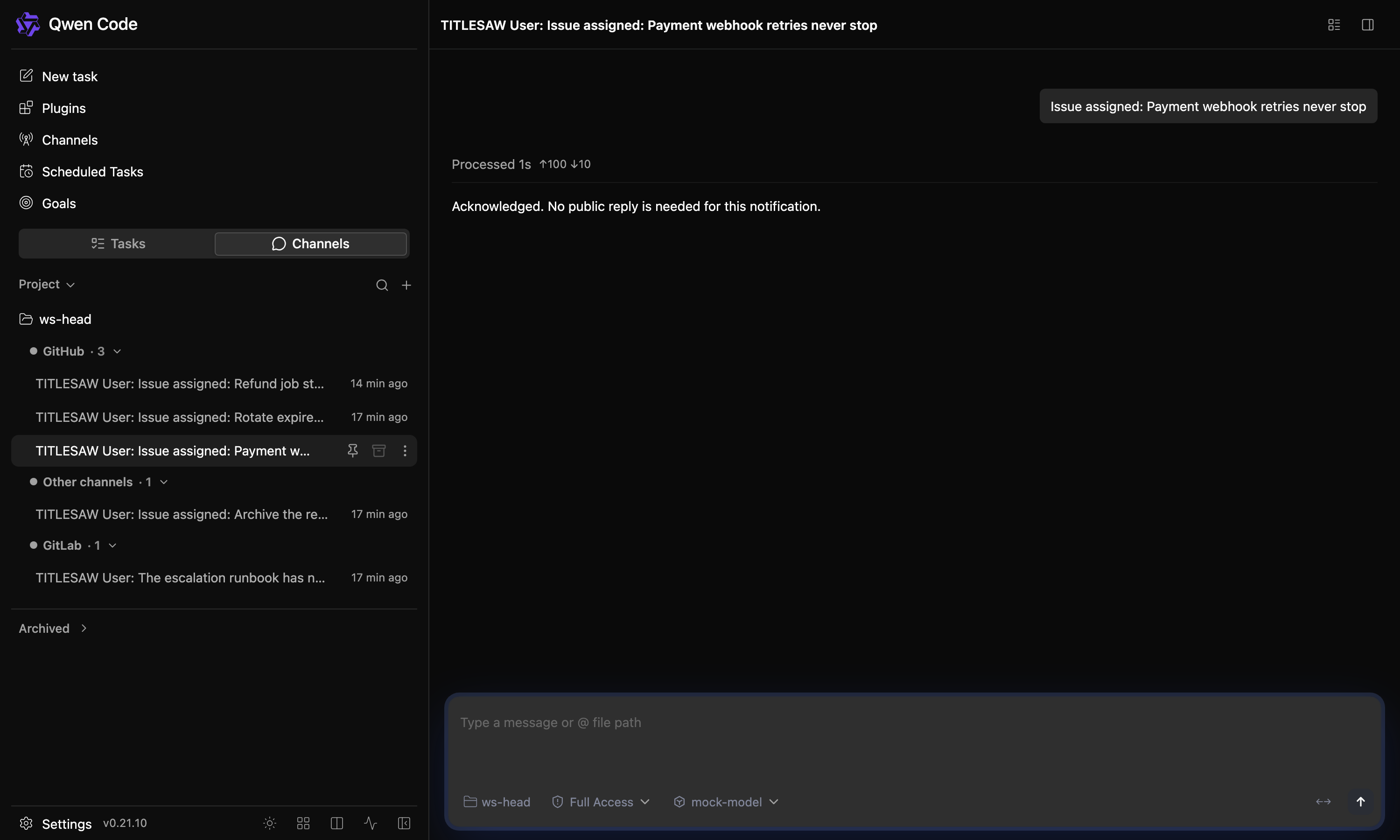The image size is (1400, 840).
Task: Select the ws-head project folder
Action: [x=56, y=319]
